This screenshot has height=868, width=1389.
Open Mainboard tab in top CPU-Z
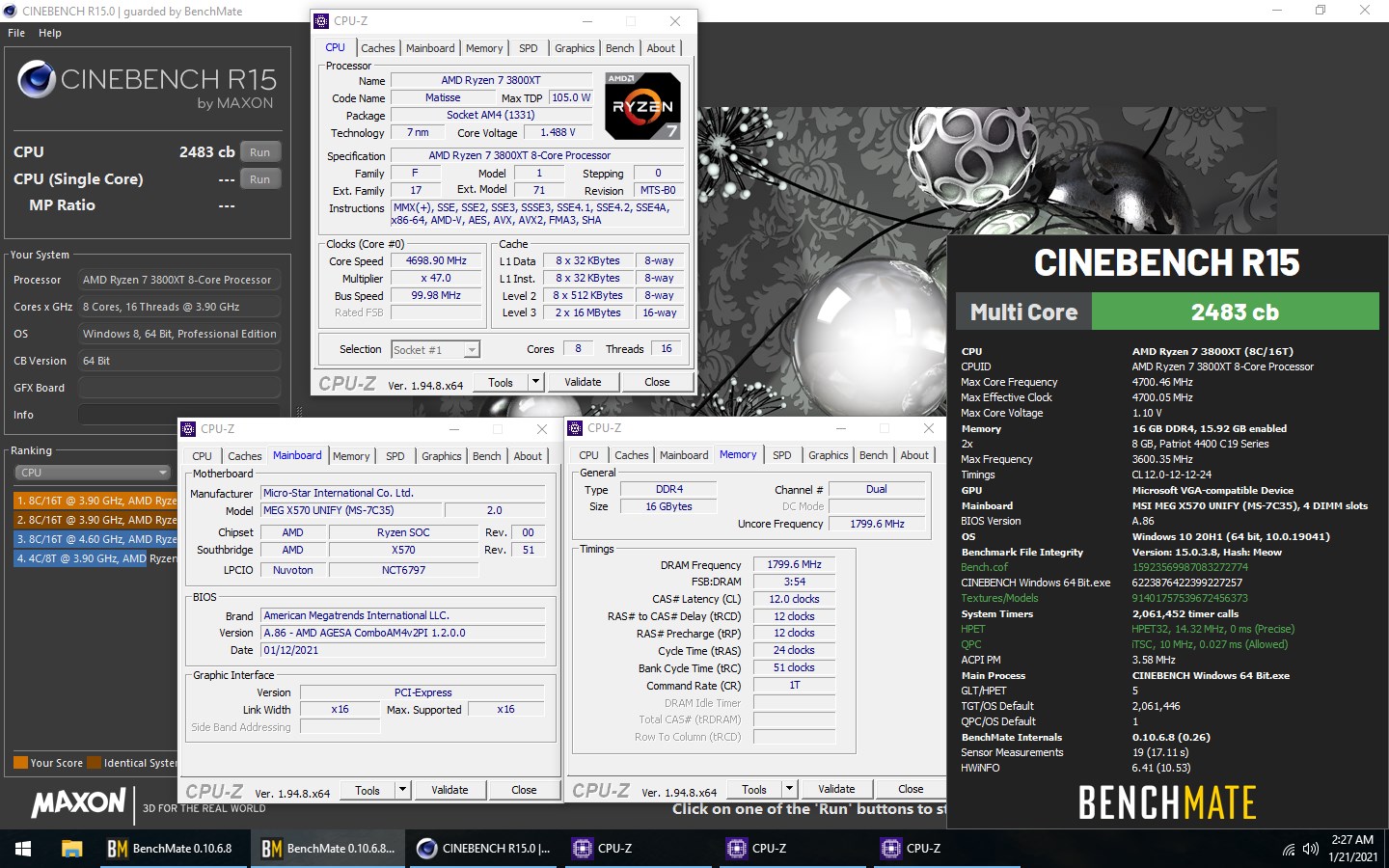430,48
